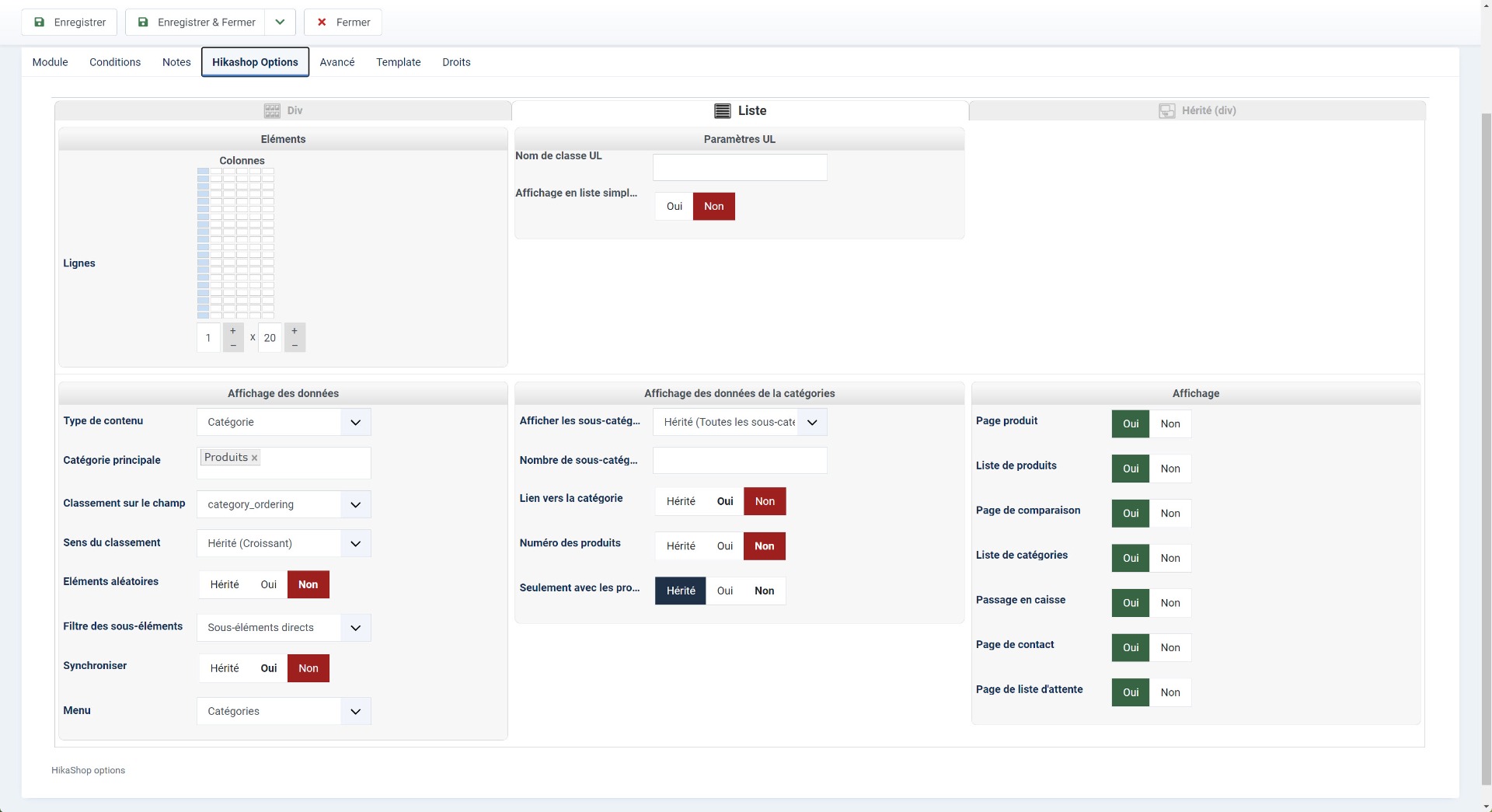Set Liste de catégories to Oui
This screenshot has width=1492, height=812.
[x=1131, y=559]
